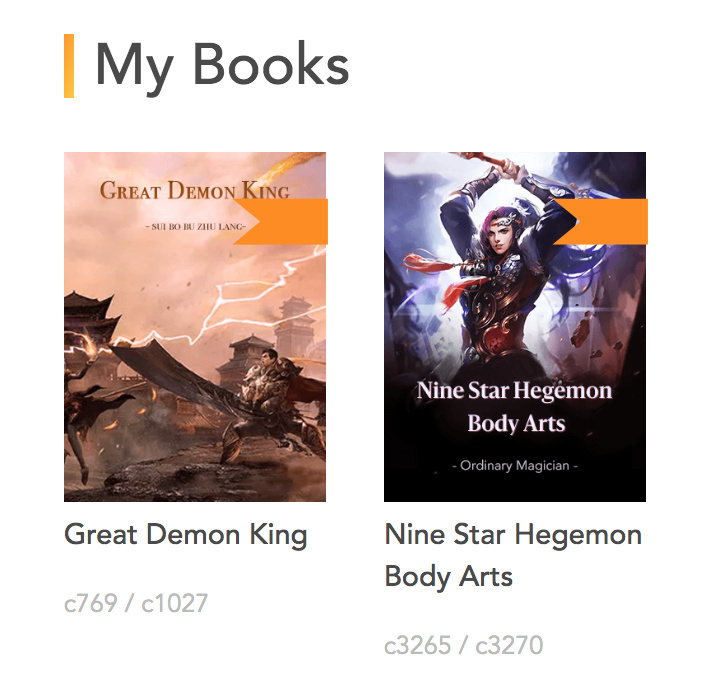Open current chapter c769 of Great Demon King
The width and height of the screenshot is (712, 700).
[91, 603]
